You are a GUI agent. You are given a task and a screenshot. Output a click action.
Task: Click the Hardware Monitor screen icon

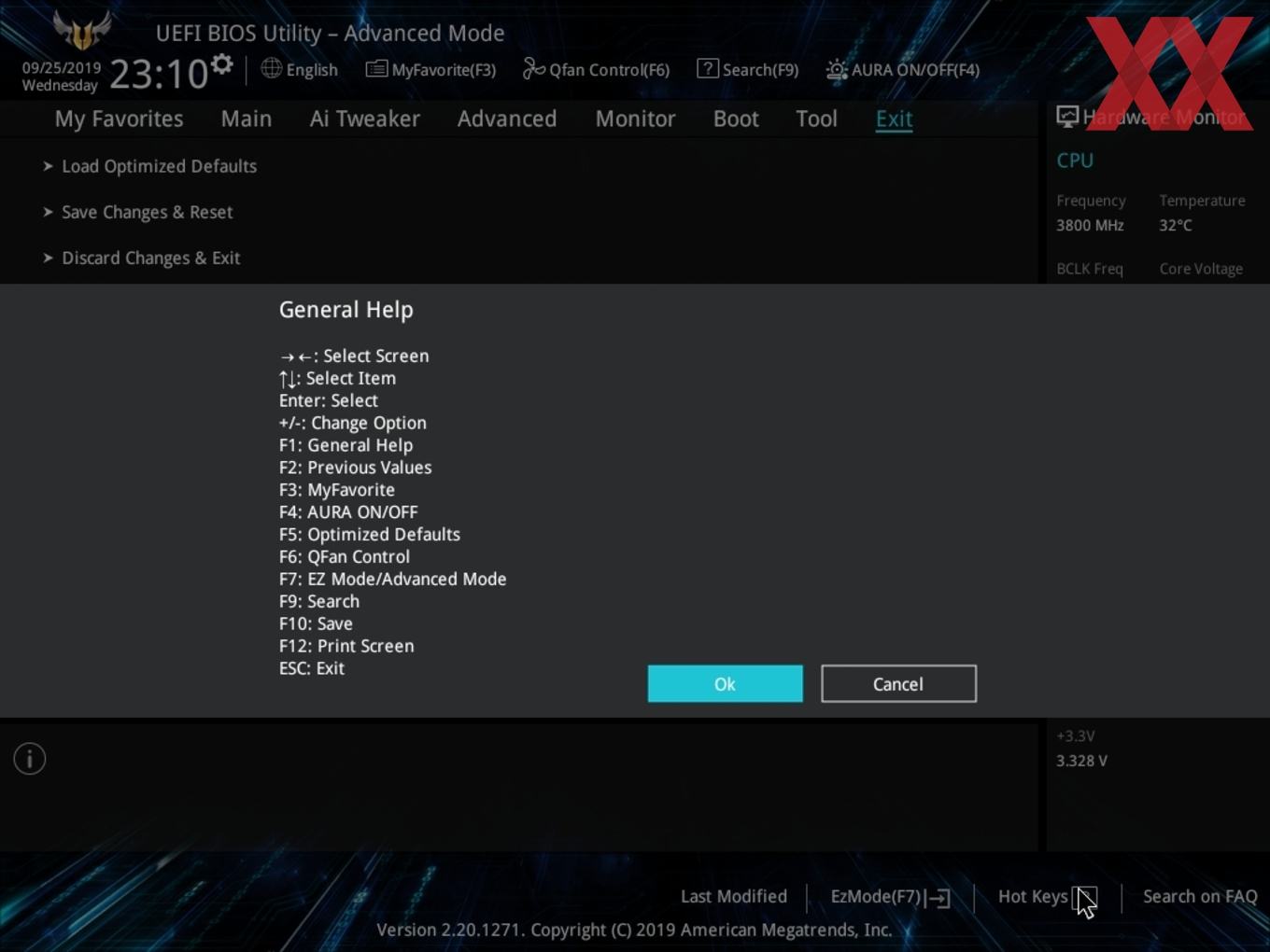(x=1067, y=117)
